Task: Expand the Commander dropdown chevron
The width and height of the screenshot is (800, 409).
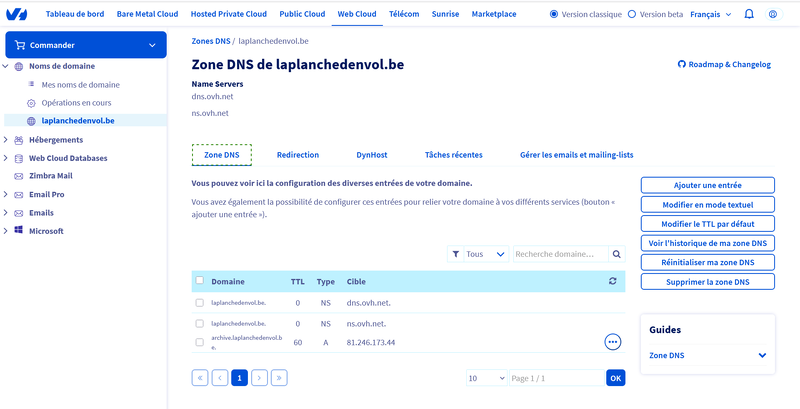Action: 152,45
